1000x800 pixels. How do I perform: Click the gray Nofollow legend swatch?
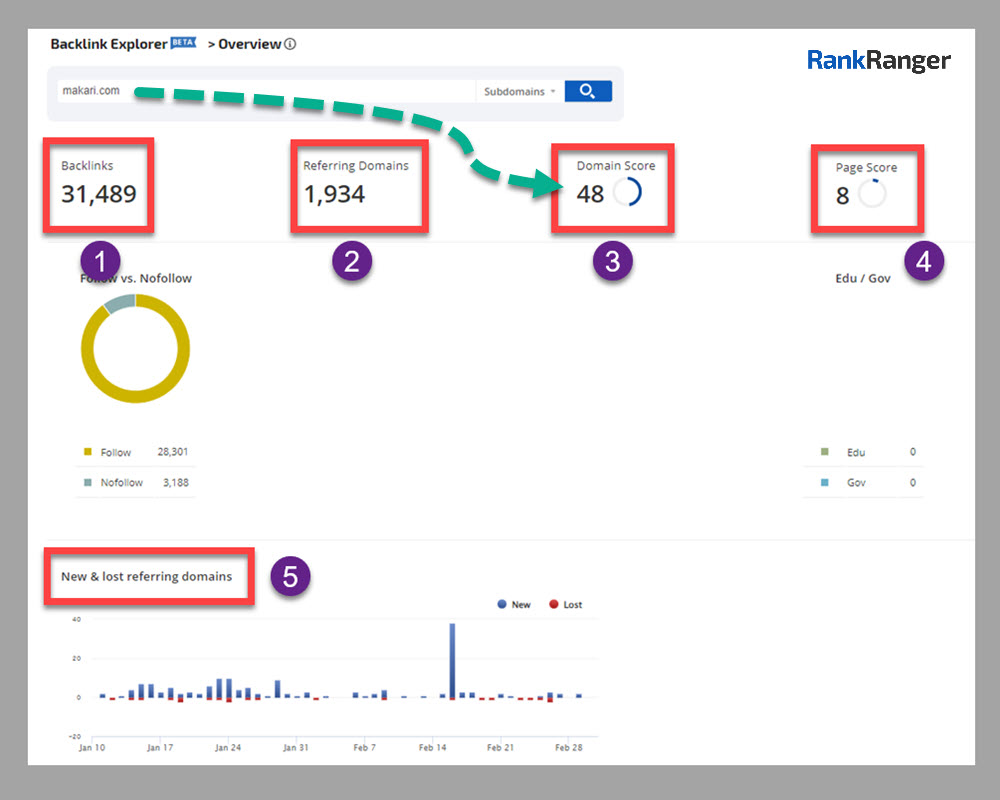tap(87, 482)
